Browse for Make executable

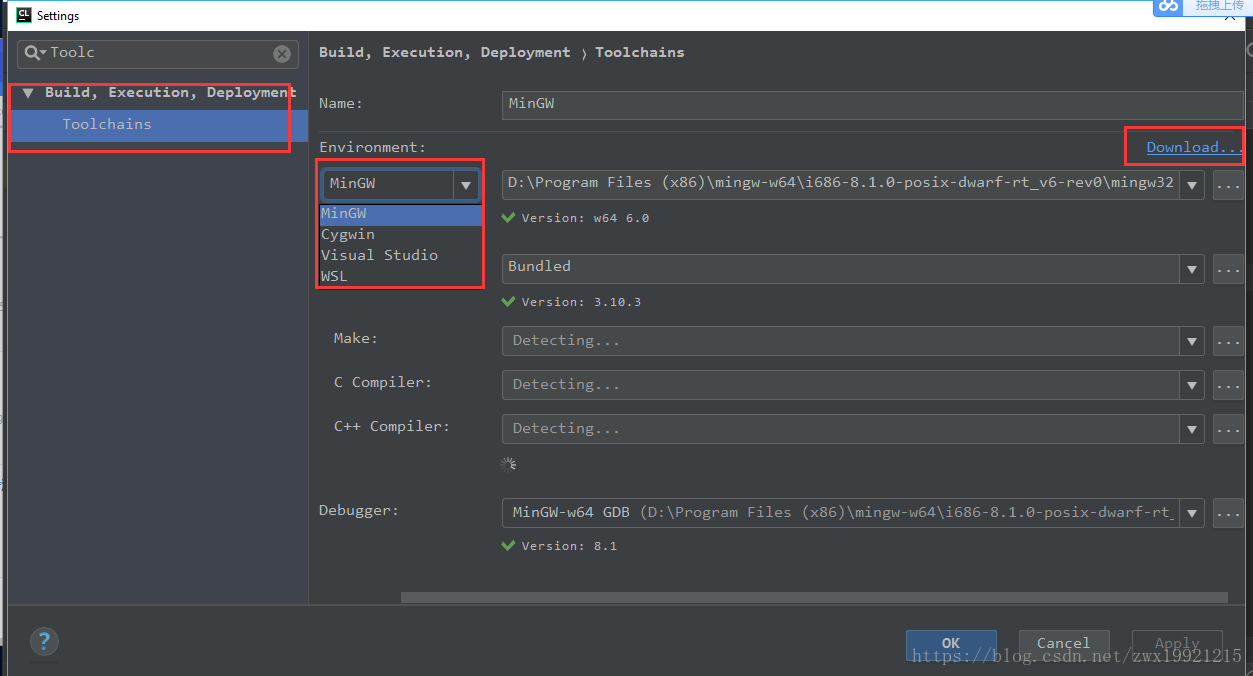click(1228, 341)
